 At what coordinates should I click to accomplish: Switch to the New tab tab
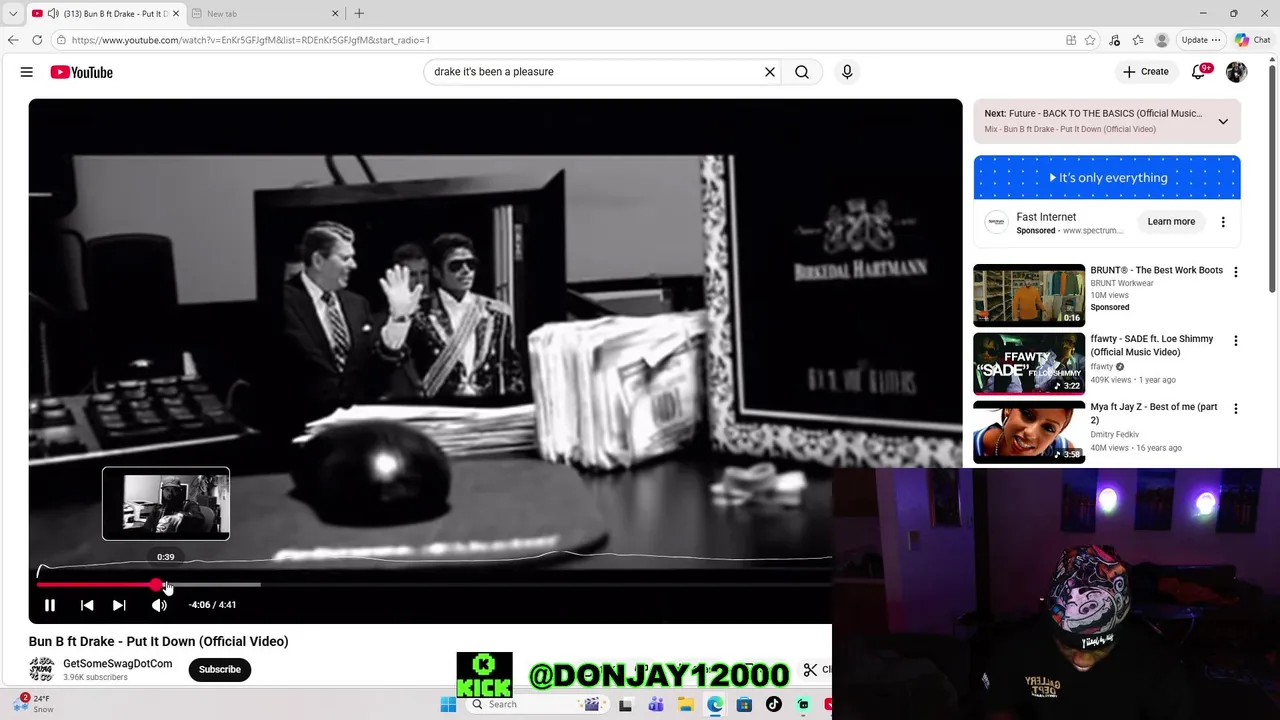coord(265,14)
